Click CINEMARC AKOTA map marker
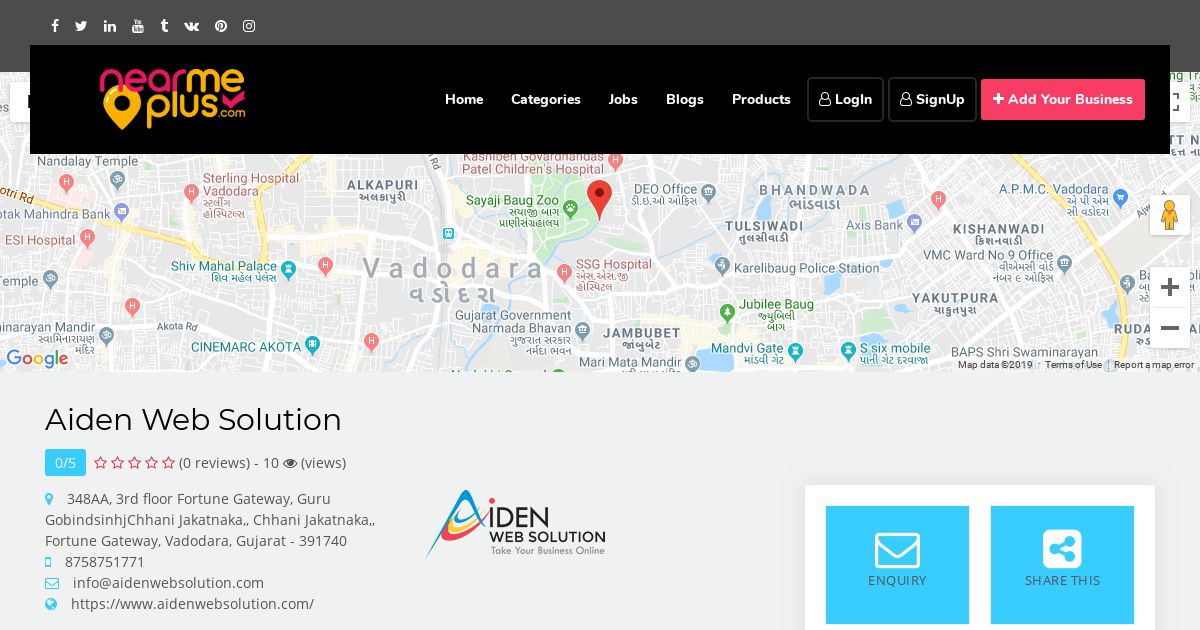Viewport: 1200px width, 630px height. (313, 346)
